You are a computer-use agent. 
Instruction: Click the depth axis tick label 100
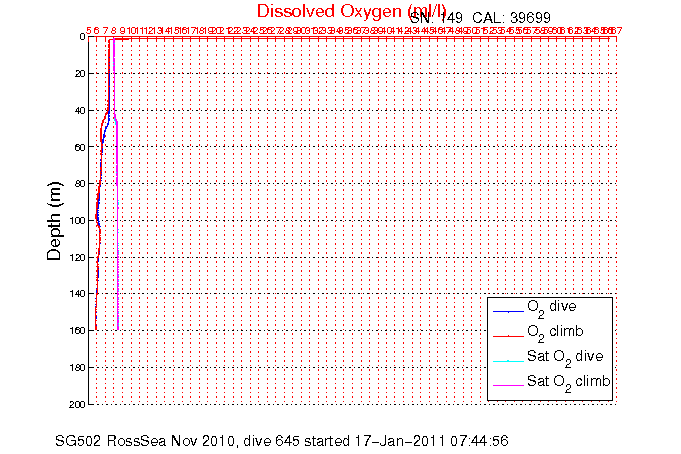(78, 221)
